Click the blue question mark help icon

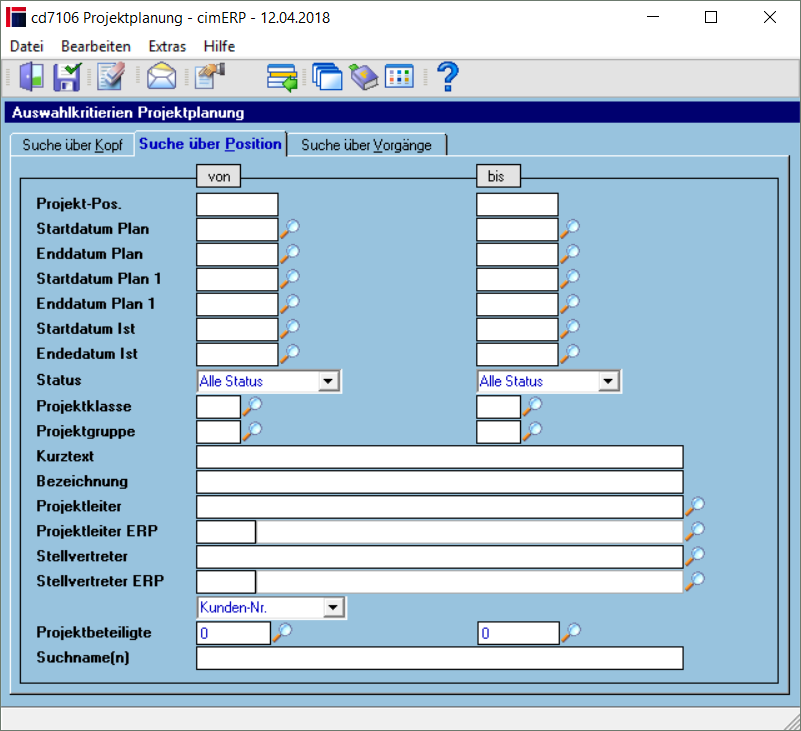point(448,77)
